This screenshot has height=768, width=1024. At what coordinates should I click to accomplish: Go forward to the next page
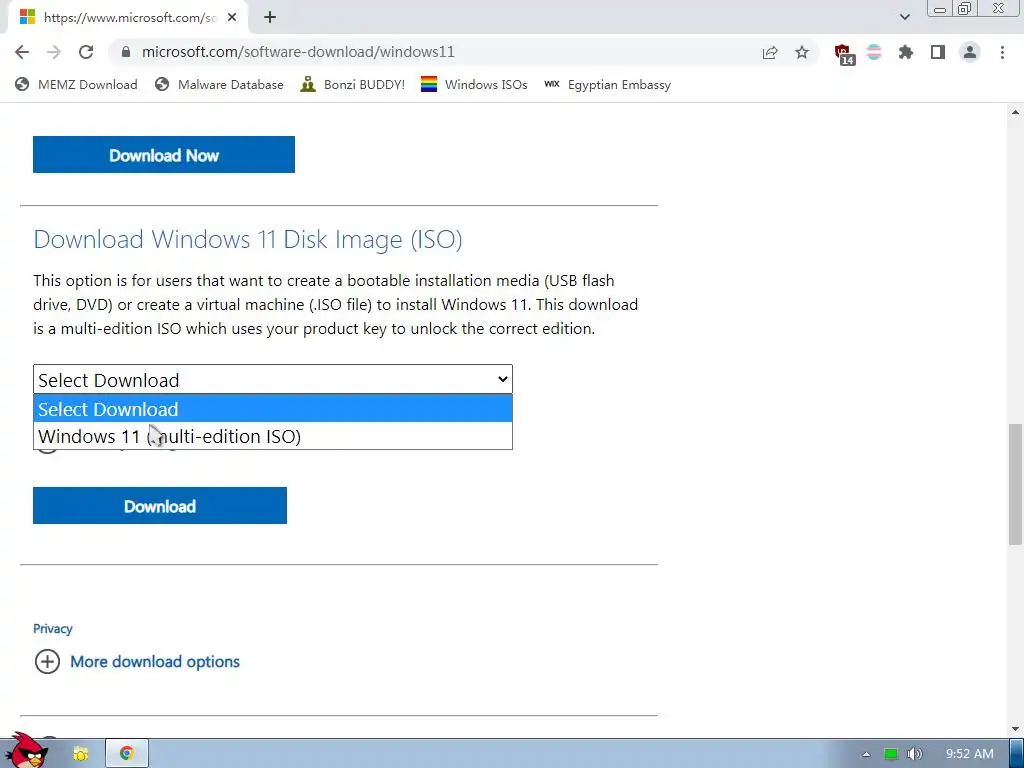[x=54, y=52]
